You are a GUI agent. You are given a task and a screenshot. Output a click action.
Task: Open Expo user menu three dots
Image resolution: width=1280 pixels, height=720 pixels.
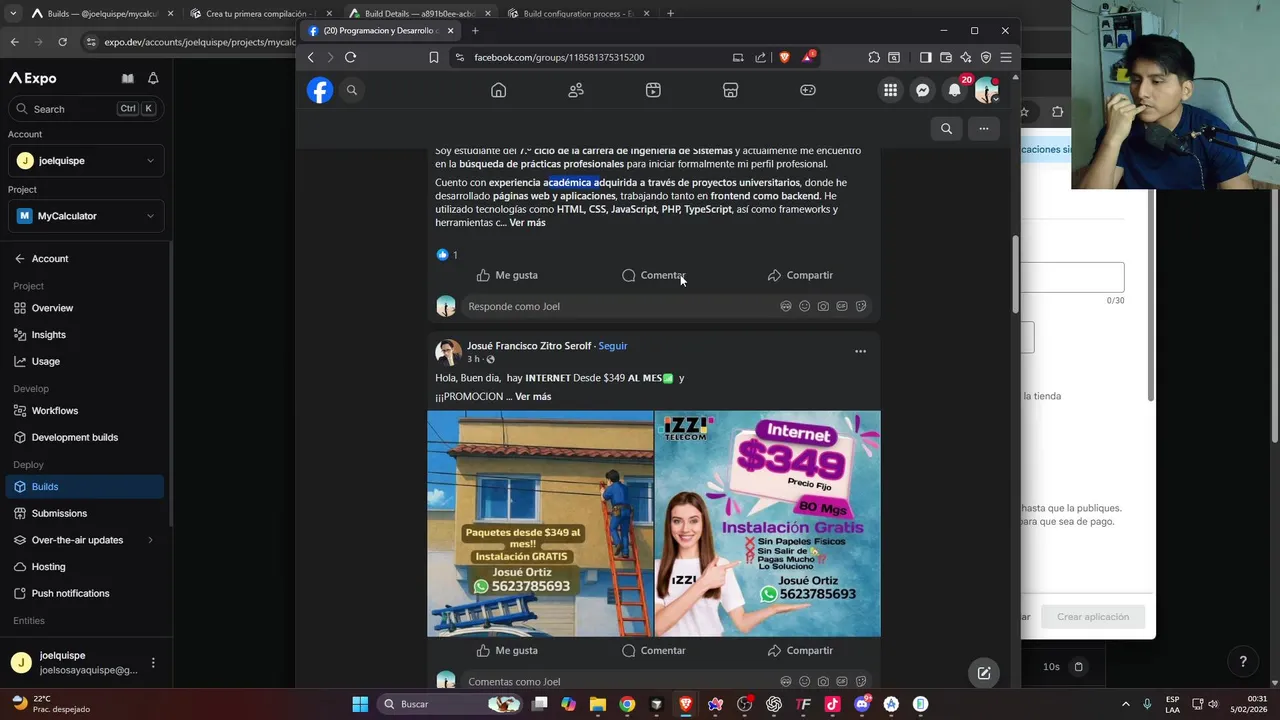click(153, 662)
